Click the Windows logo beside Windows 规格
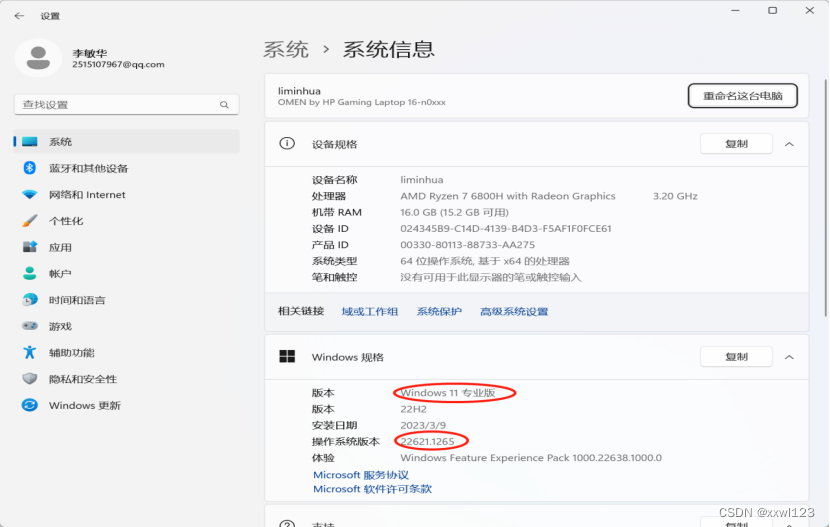This screenshot has height=527, width=830. [287, 356]
